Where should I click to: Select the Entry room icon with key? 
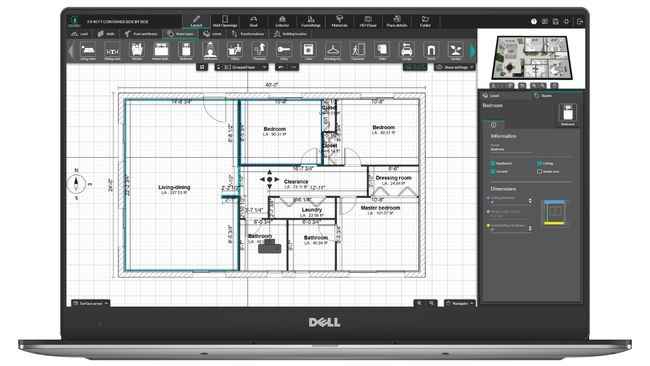(284, 51)
